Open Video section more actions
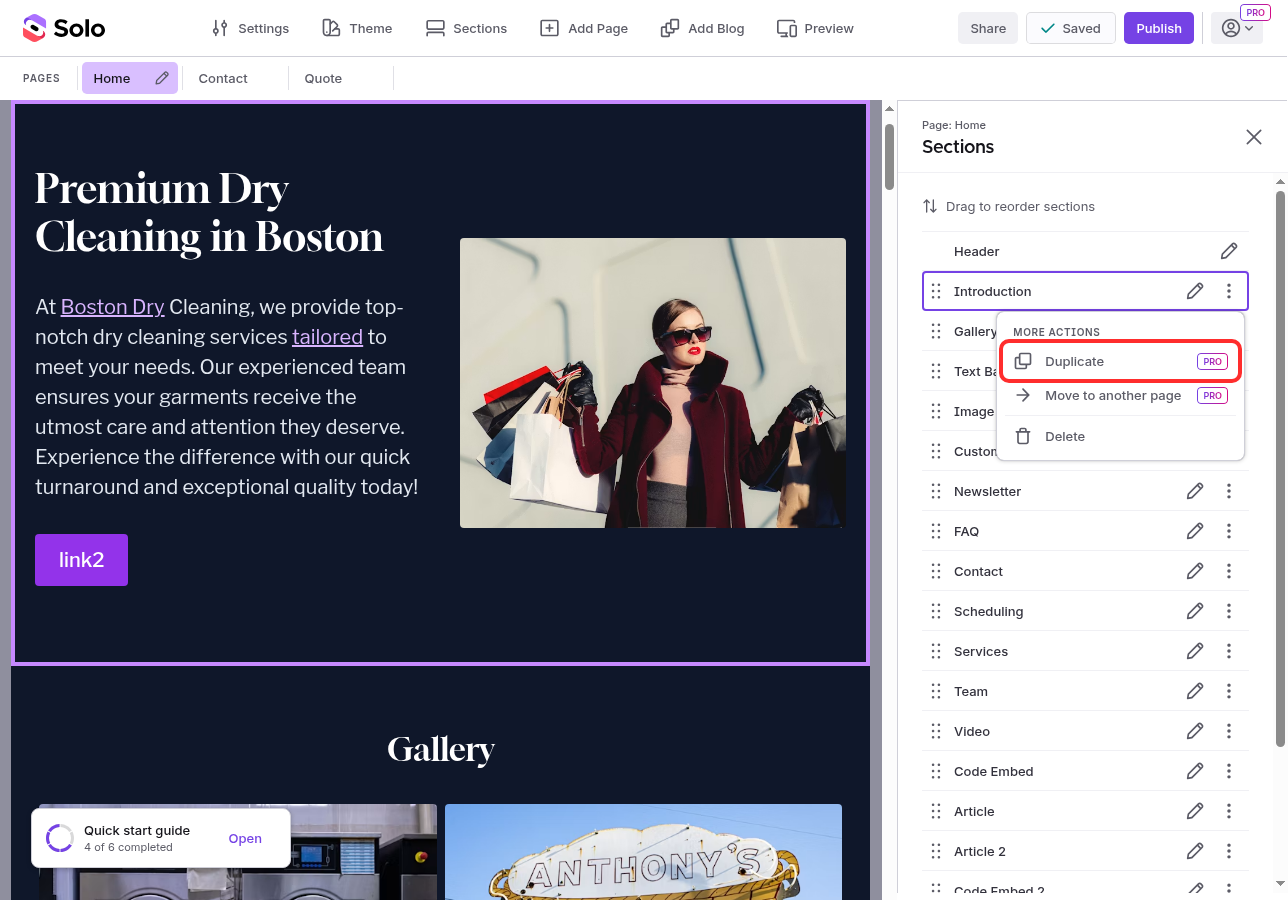Screen dimensions: 1288x900 1229,731
